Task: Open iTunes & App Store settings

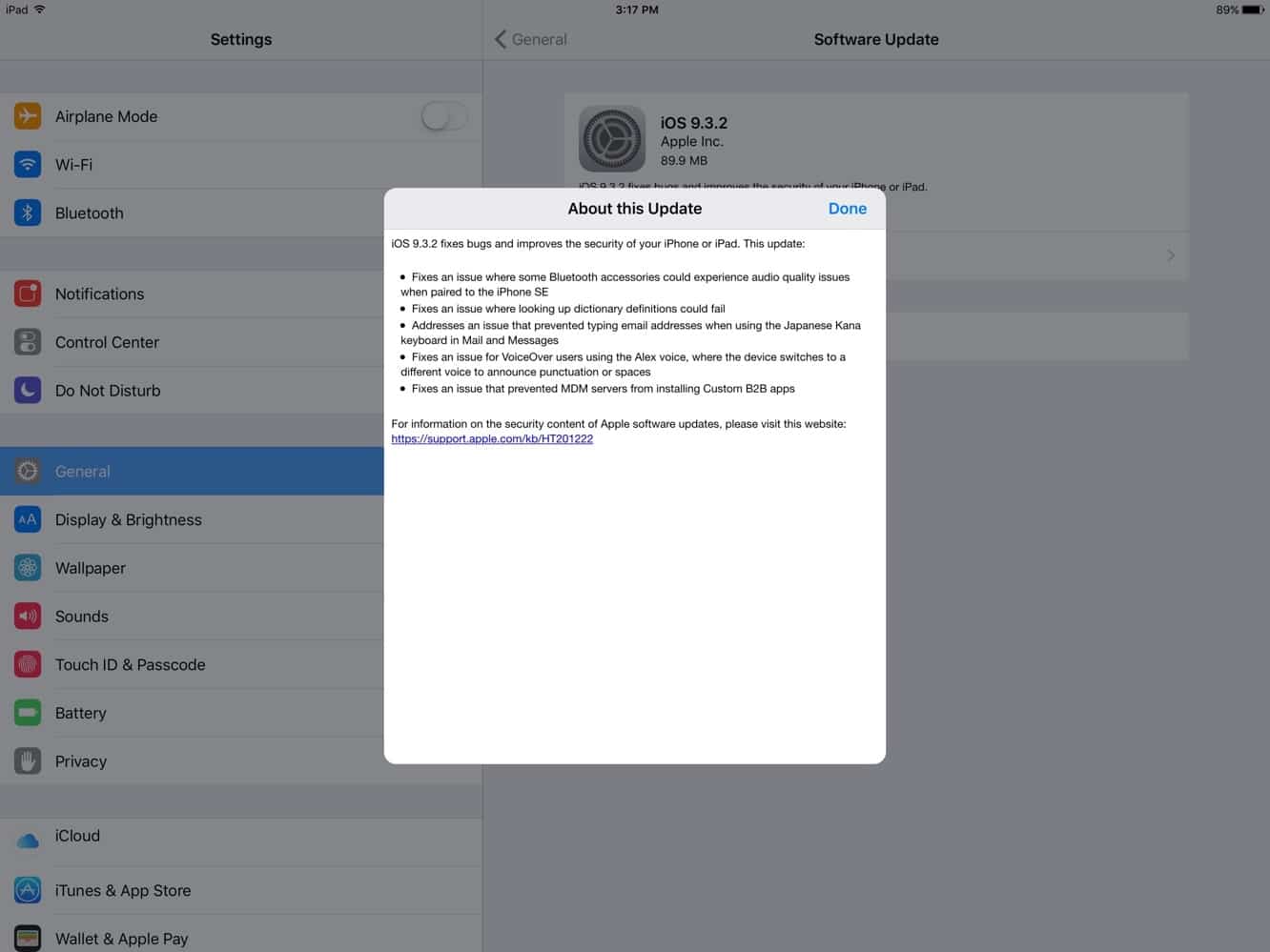Action: tap(191, 890)
